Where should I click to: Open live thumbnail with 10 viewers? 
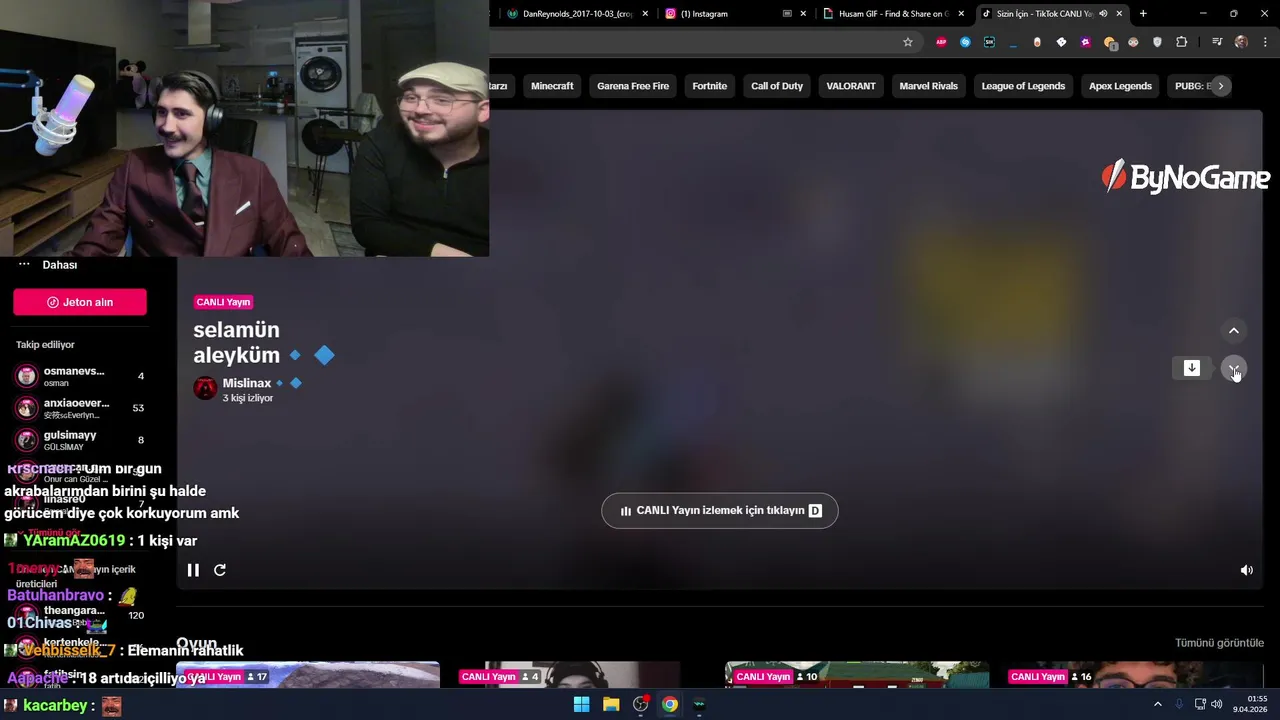(857, 675)
